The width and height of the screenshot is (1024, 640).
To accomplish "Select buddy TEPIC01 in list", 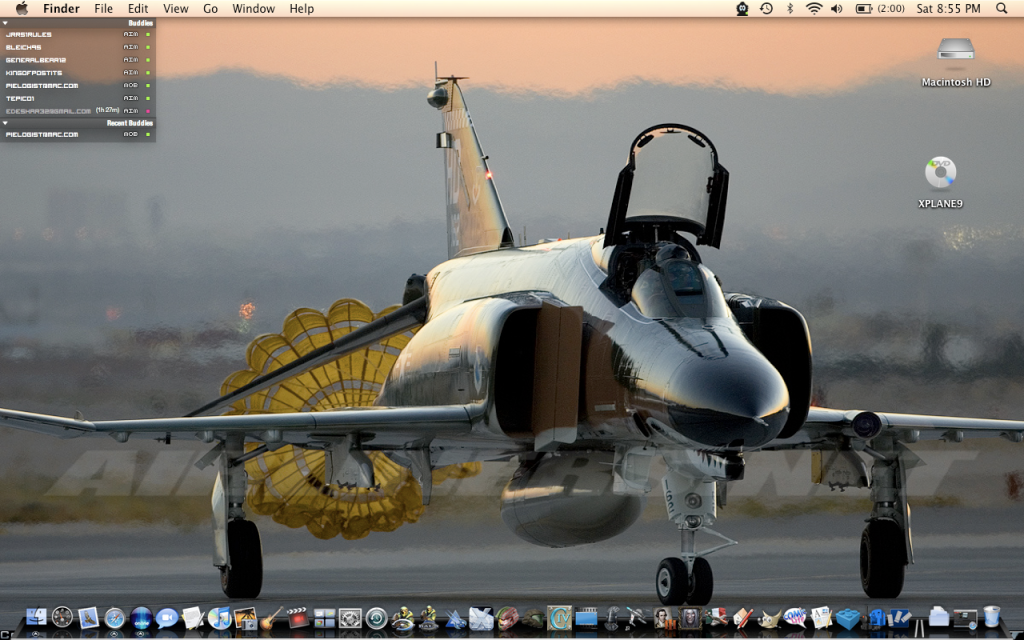I will pyautogui.click(x=78, y=98).
